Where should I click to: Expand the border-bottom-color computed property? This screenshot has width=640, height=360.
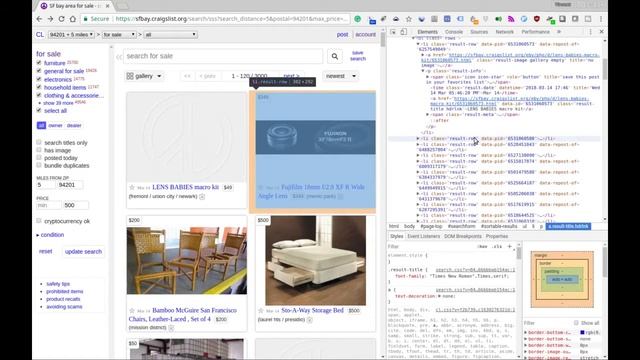pyautogui.click(x=526, y=333)
